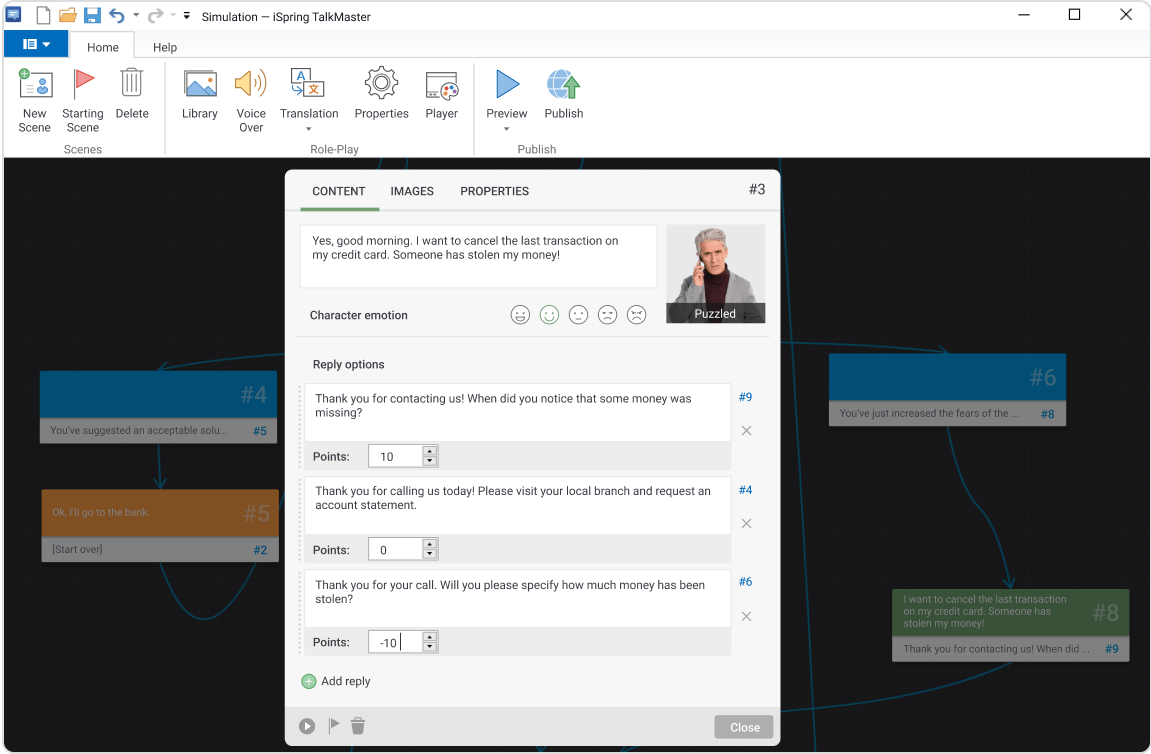The width and height of the screenshot is (1151, 754).
Task: Play the scene audio preview
Action: coord(307,726)
